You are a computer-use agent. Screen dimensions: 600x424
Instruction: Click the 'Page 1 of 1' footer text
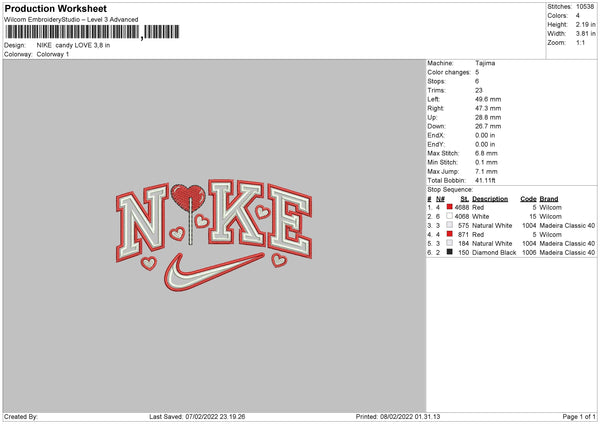579,416
